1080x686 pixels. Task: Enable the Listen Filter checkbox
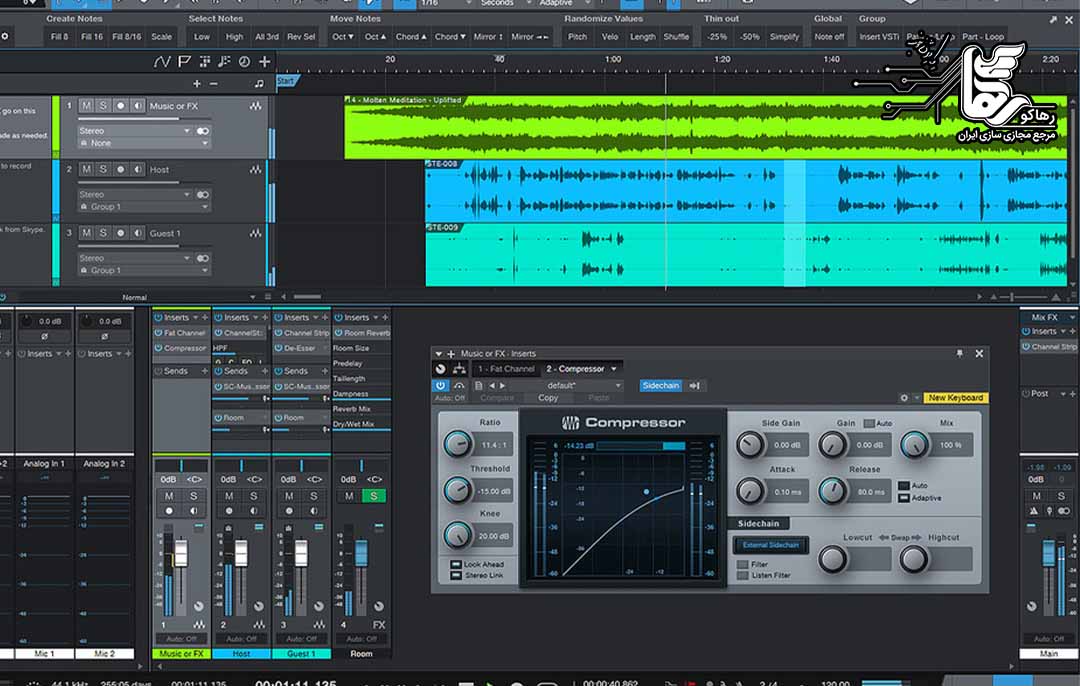(x=742, y=576)
